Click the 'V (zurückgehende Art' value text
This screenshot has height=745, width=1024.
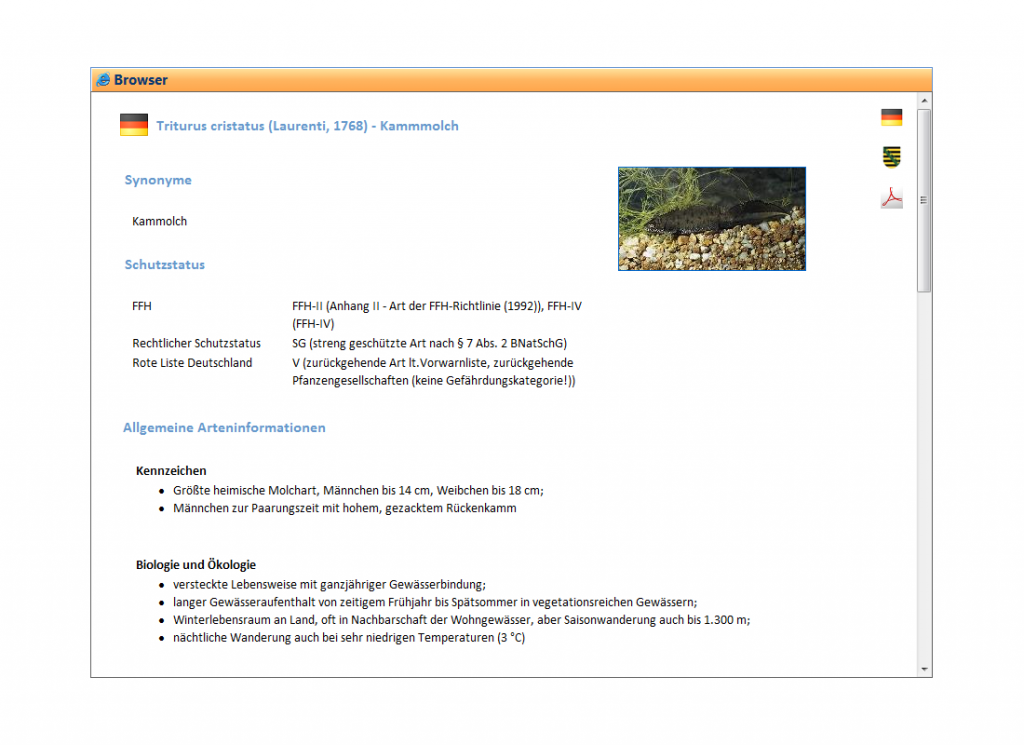(x=434, y=372)
